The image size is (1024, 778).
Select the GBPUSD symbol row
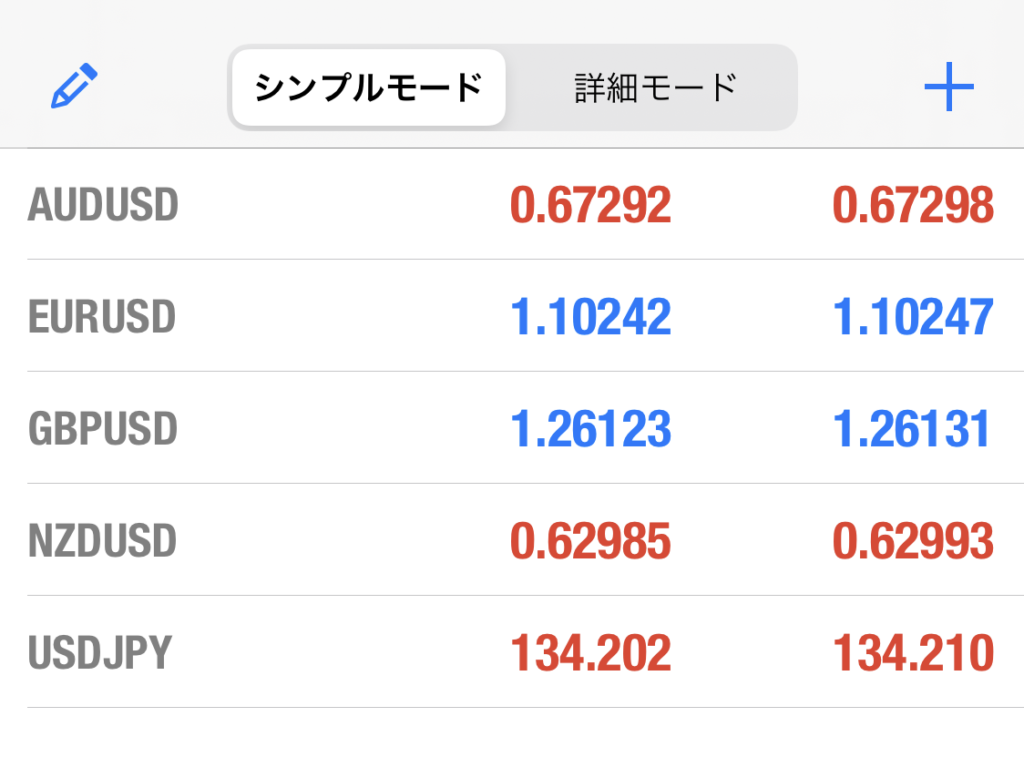[x=512, y=429]
